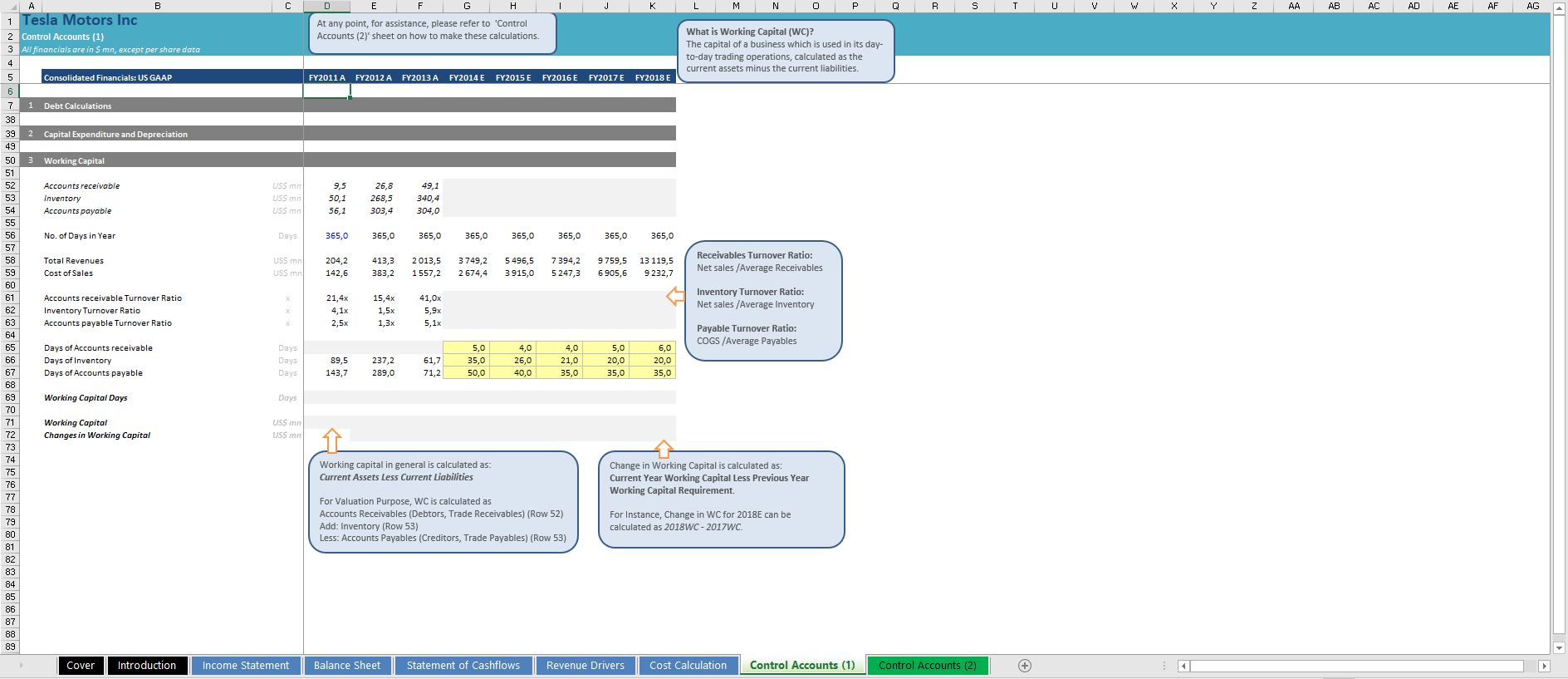The width and height of the screenshot is (1568, 679).
Task: Select Days of Inventory value 237,2
Action: (374, 361)
